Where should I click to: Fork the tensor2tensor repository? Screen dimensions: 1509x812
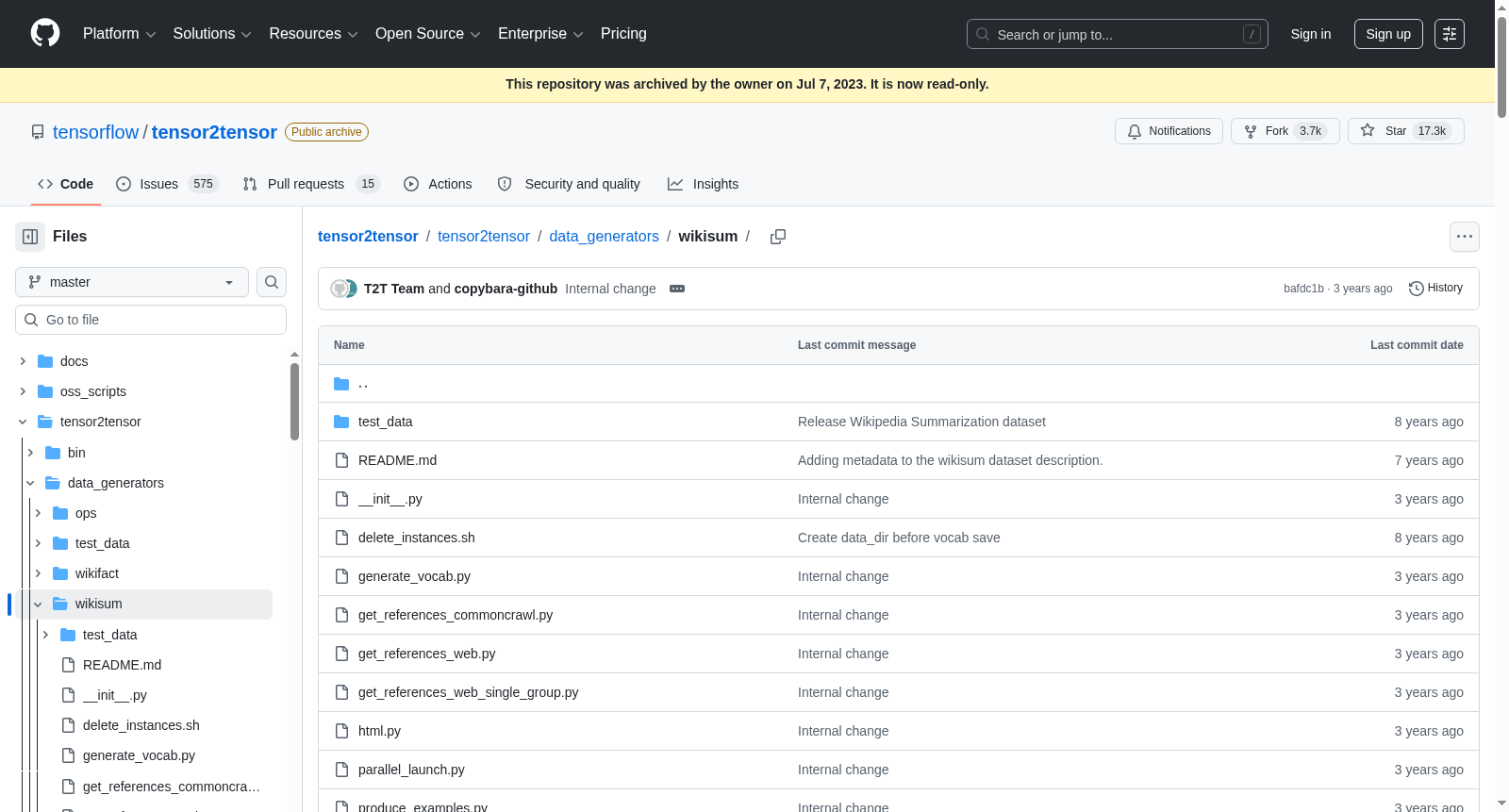click(1285, 131)
